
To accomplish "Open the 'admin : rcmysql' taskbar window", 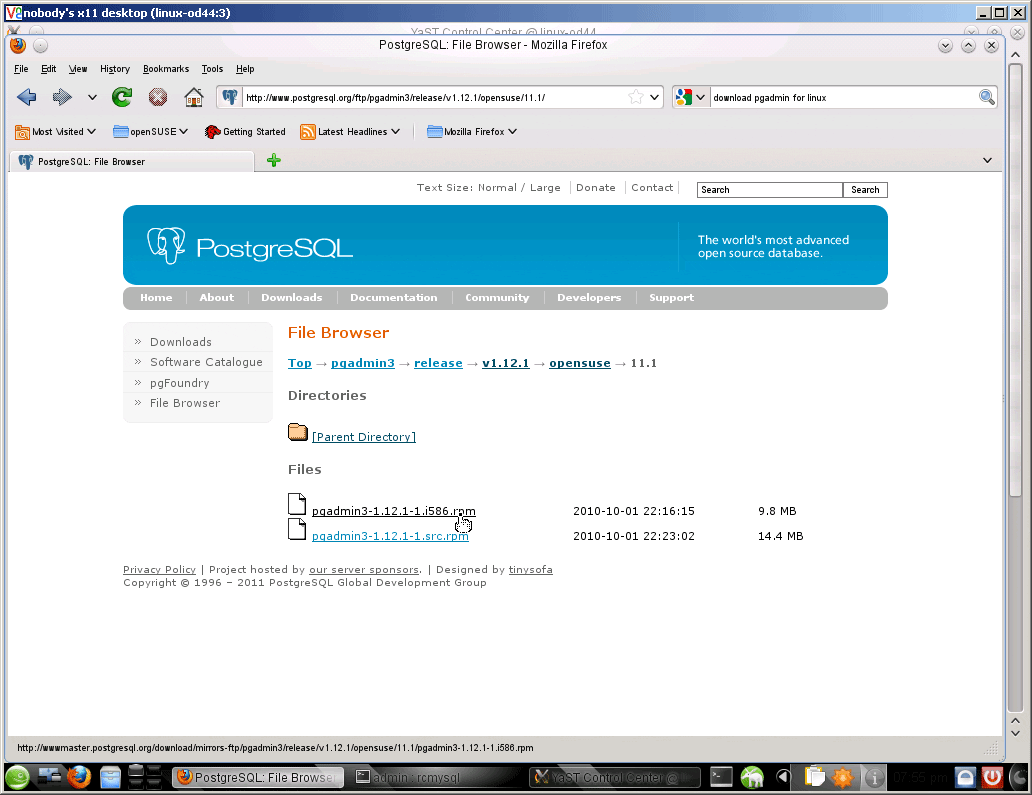I will pos(437,777).
